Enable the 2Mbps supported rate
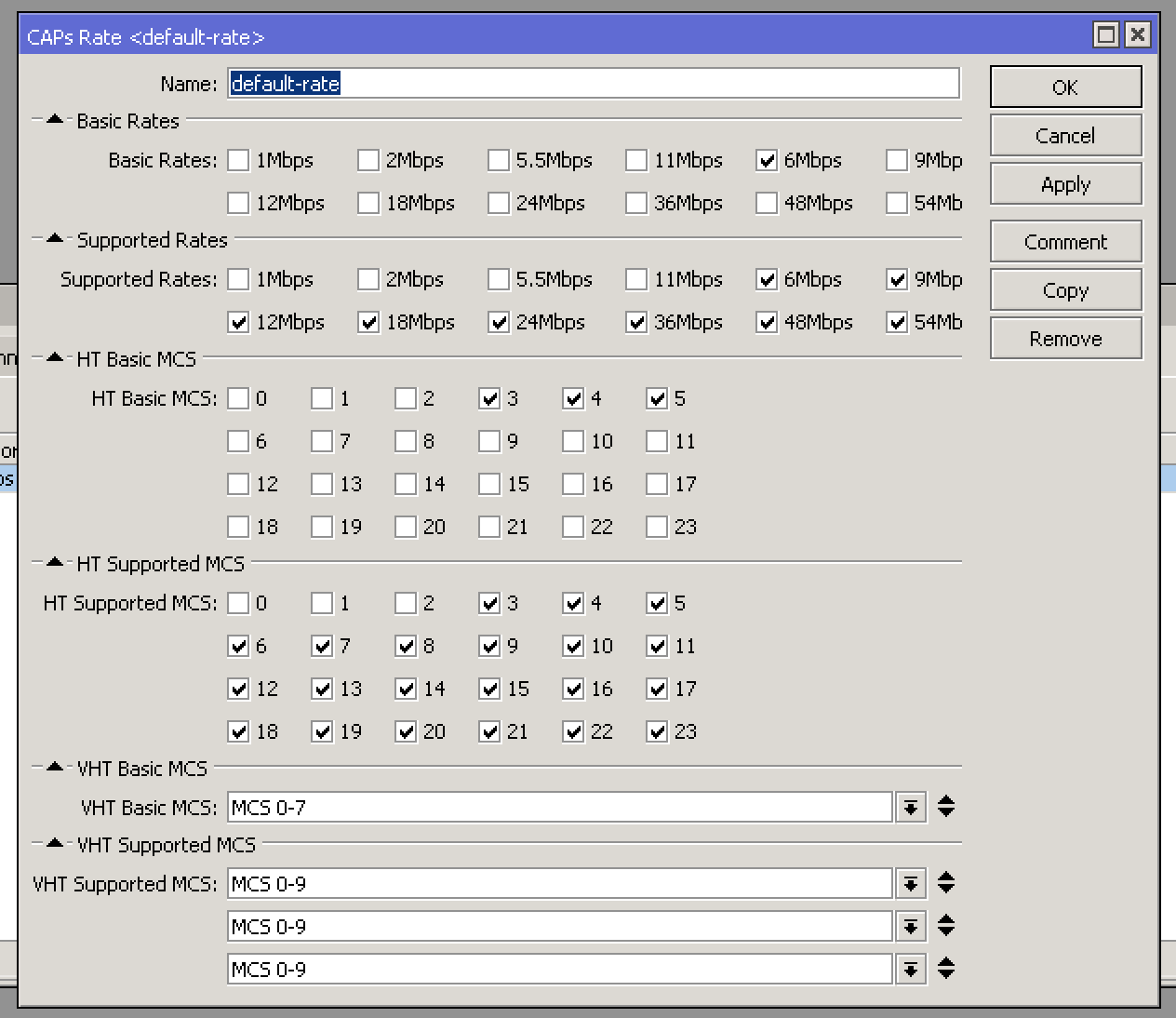The width and height of the screenshot is (1176, 1018). click(x=368, y=279)
